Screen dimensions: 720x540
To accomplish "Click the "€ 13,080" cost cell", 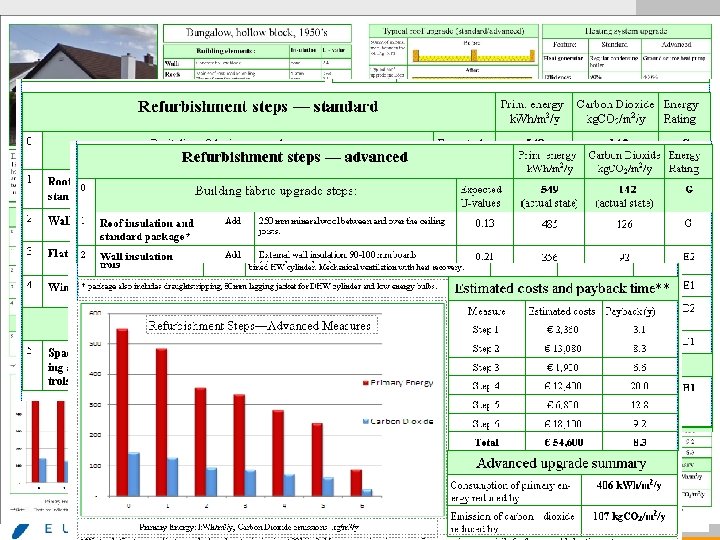I will pos(562,349).
